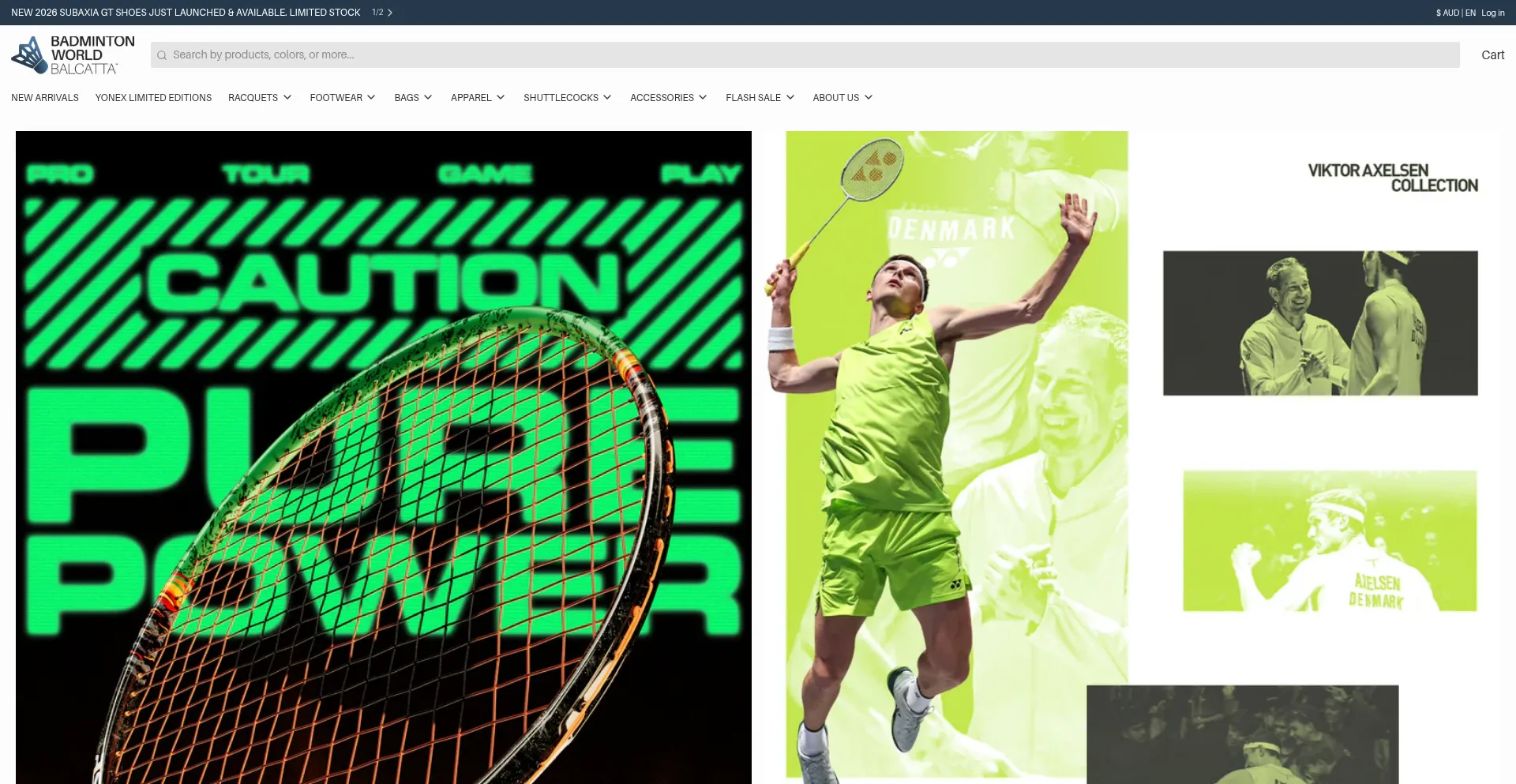Viewport: 1516px width, 784px height.
Task: Expand the Racquets menu
Action: (x=260, y=98)
